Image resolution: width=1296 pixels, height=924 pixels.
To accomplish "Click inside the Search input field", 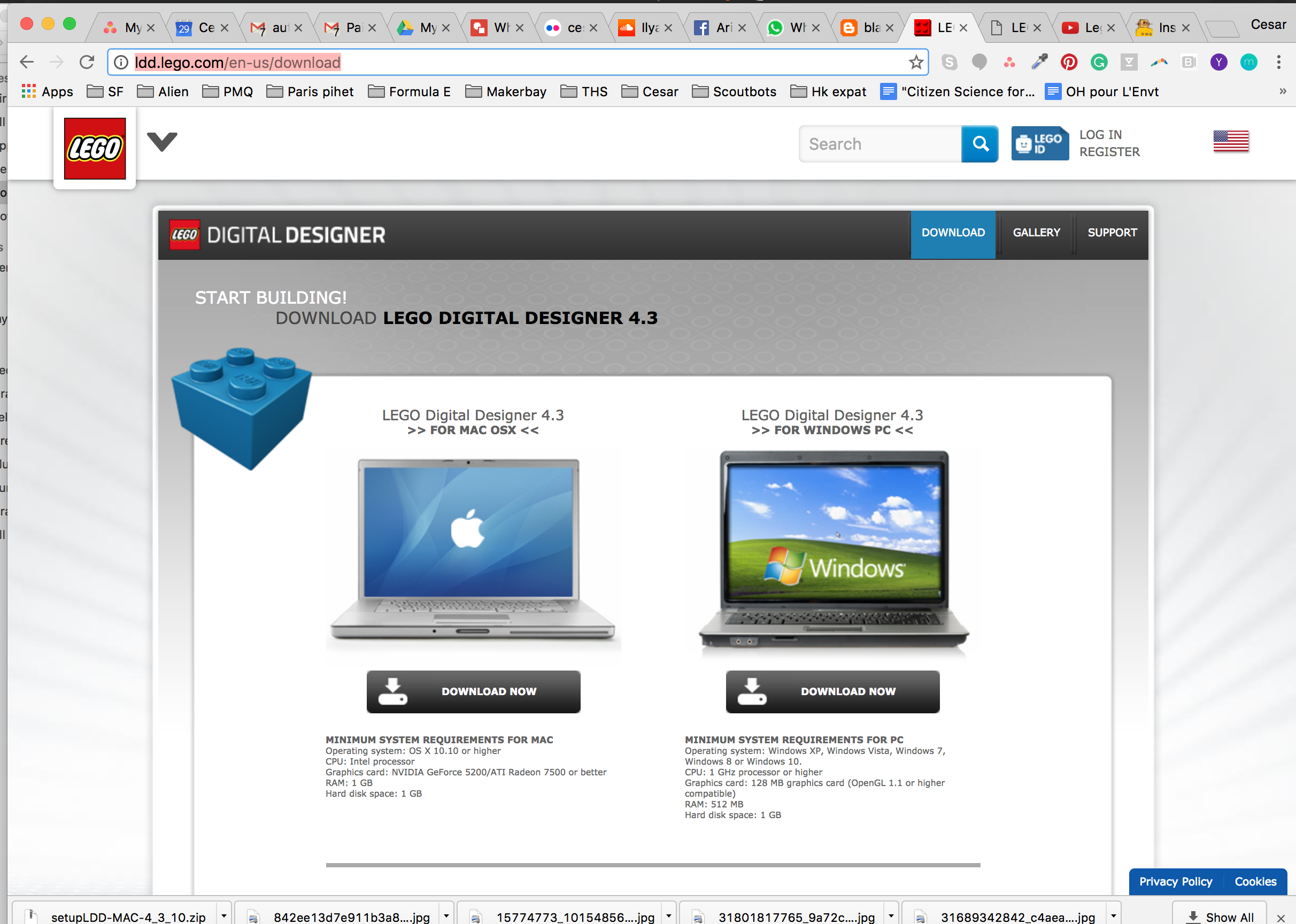I will [876, 144].
